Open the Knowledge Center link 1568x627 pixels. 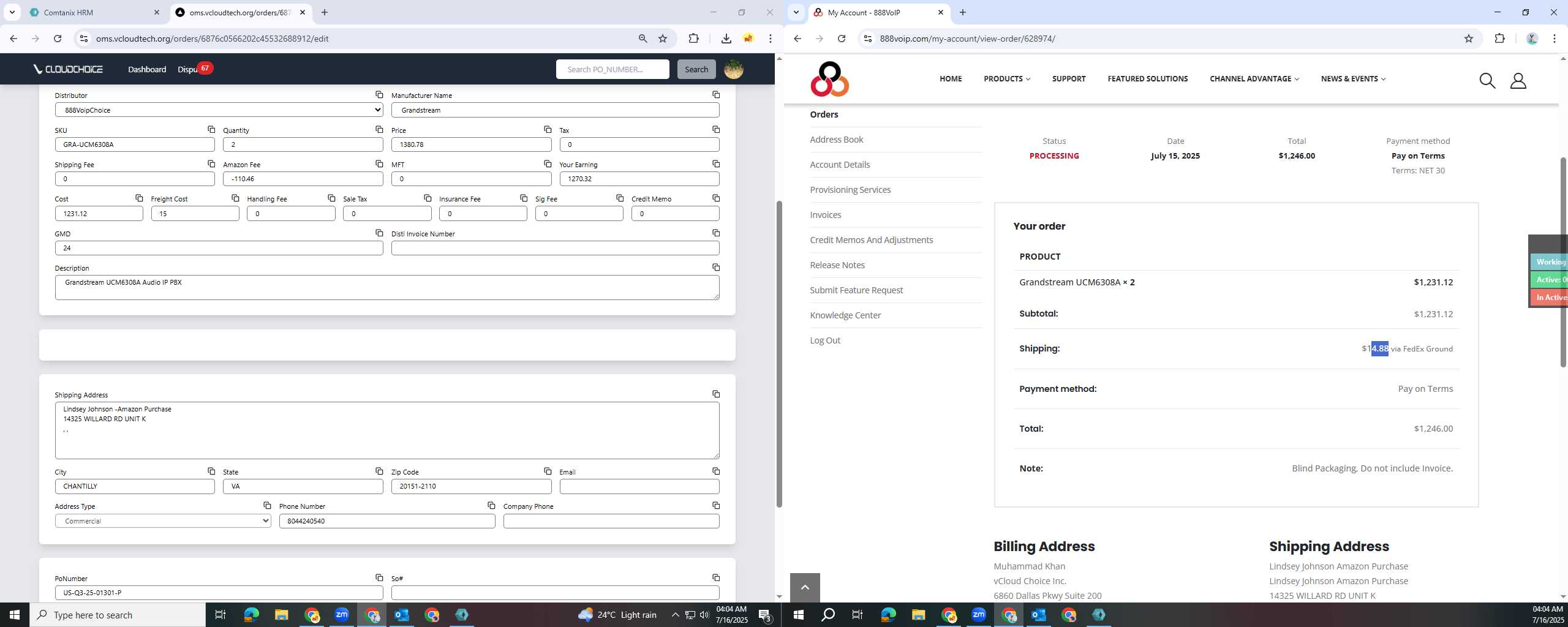click(845, 315)
